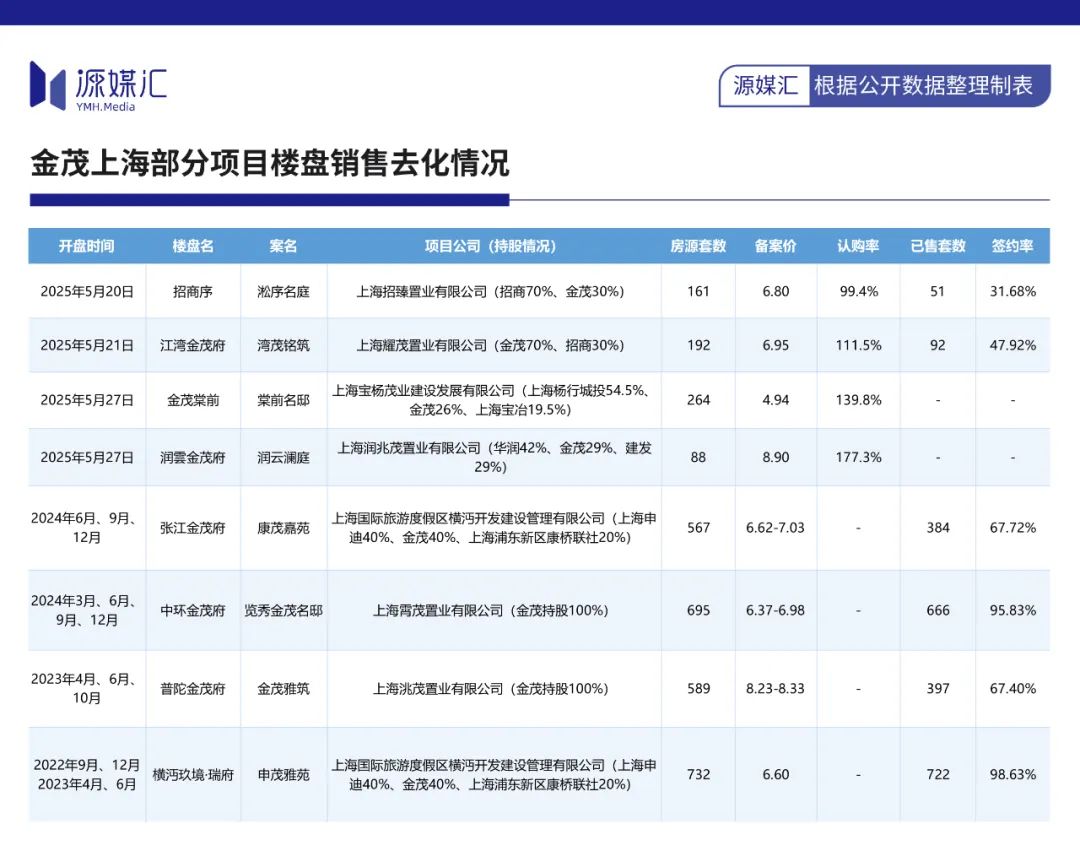Screen dimensions: 1080x851
Task: Select the date cell '2025年5月20日'
Action: [87, 291]
